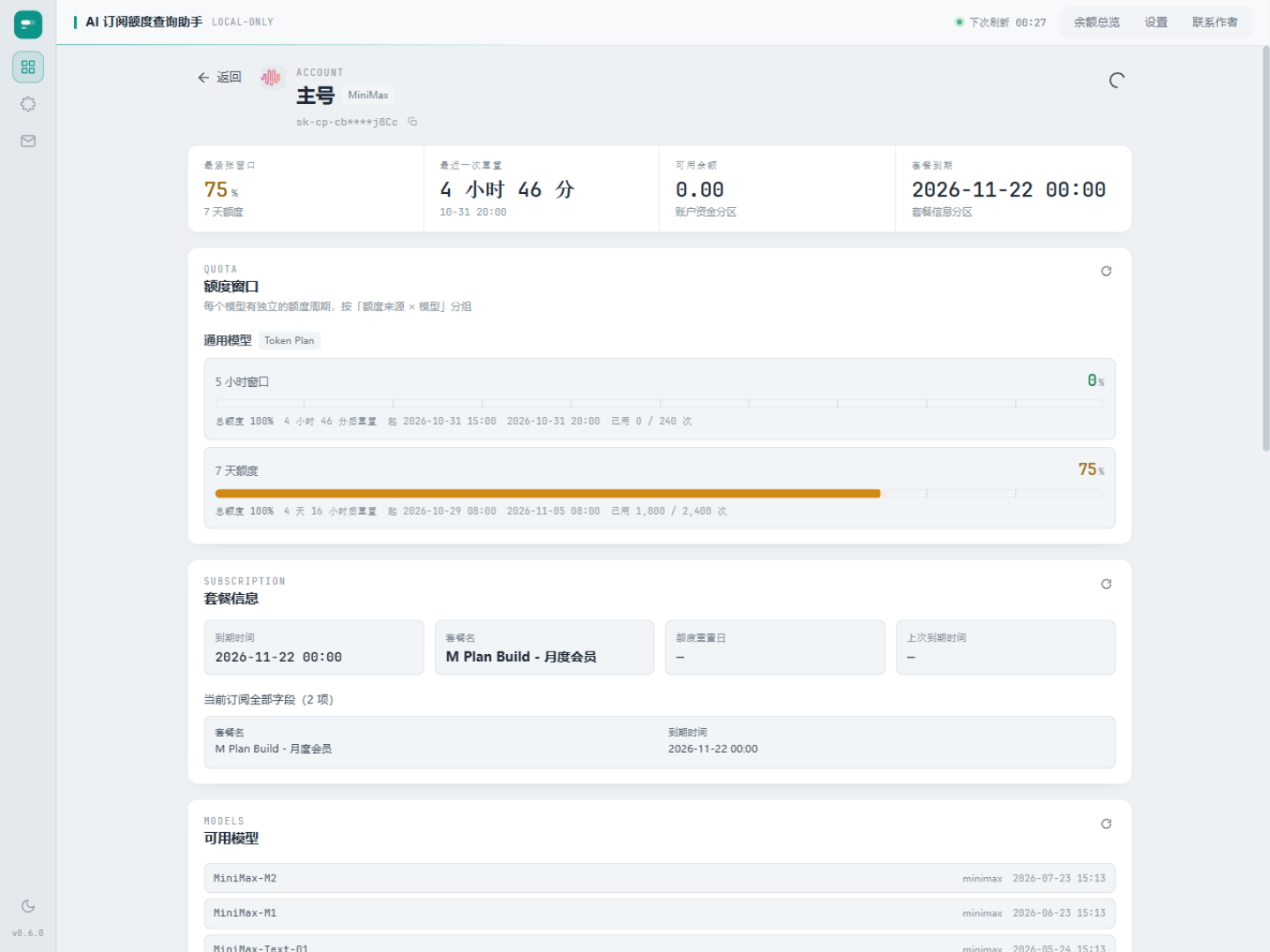Click the MiniMax provider tag
This screenshot has width=1270, height=952.
368,95
